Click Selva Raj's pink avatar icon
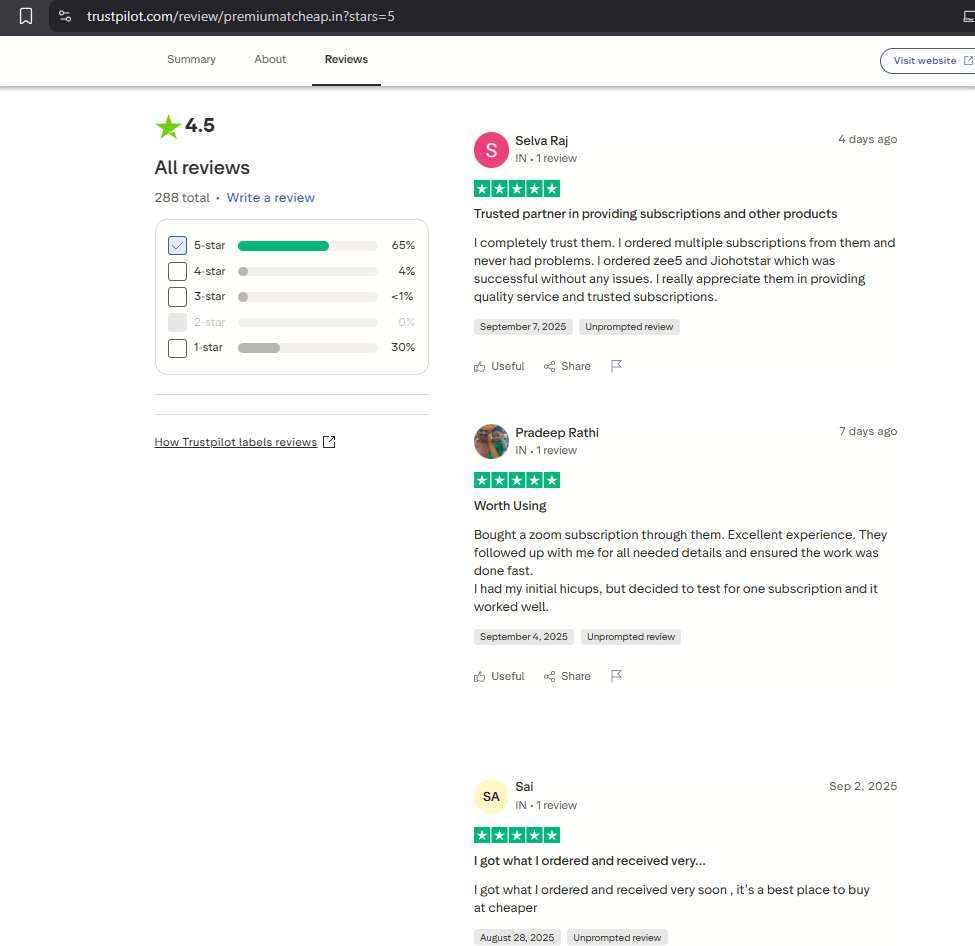Image resolution: width=975 pixels, height=946 pixels. pos(491,150)
